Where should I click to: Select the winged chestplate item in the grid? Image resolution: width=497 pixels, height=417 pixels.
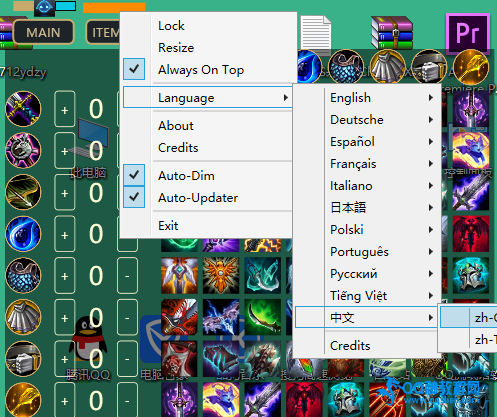coord(179,275)
